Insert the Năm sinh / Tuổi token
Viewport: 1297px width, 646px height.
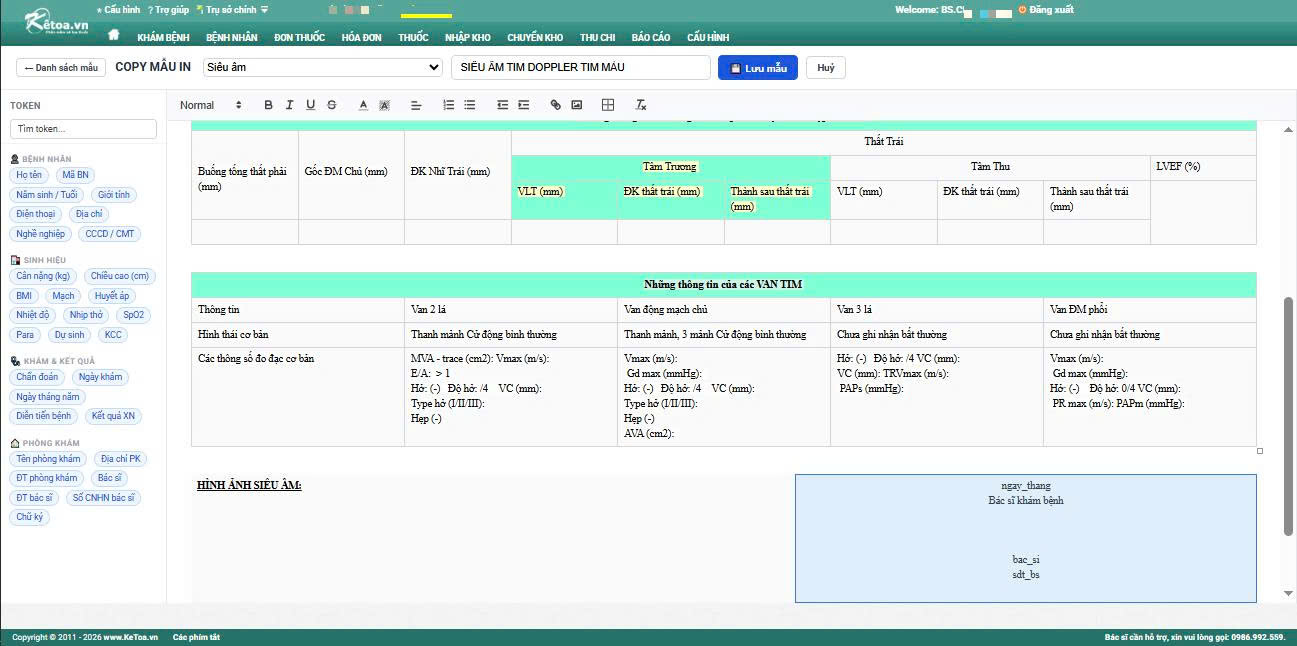tap(47, 195)
